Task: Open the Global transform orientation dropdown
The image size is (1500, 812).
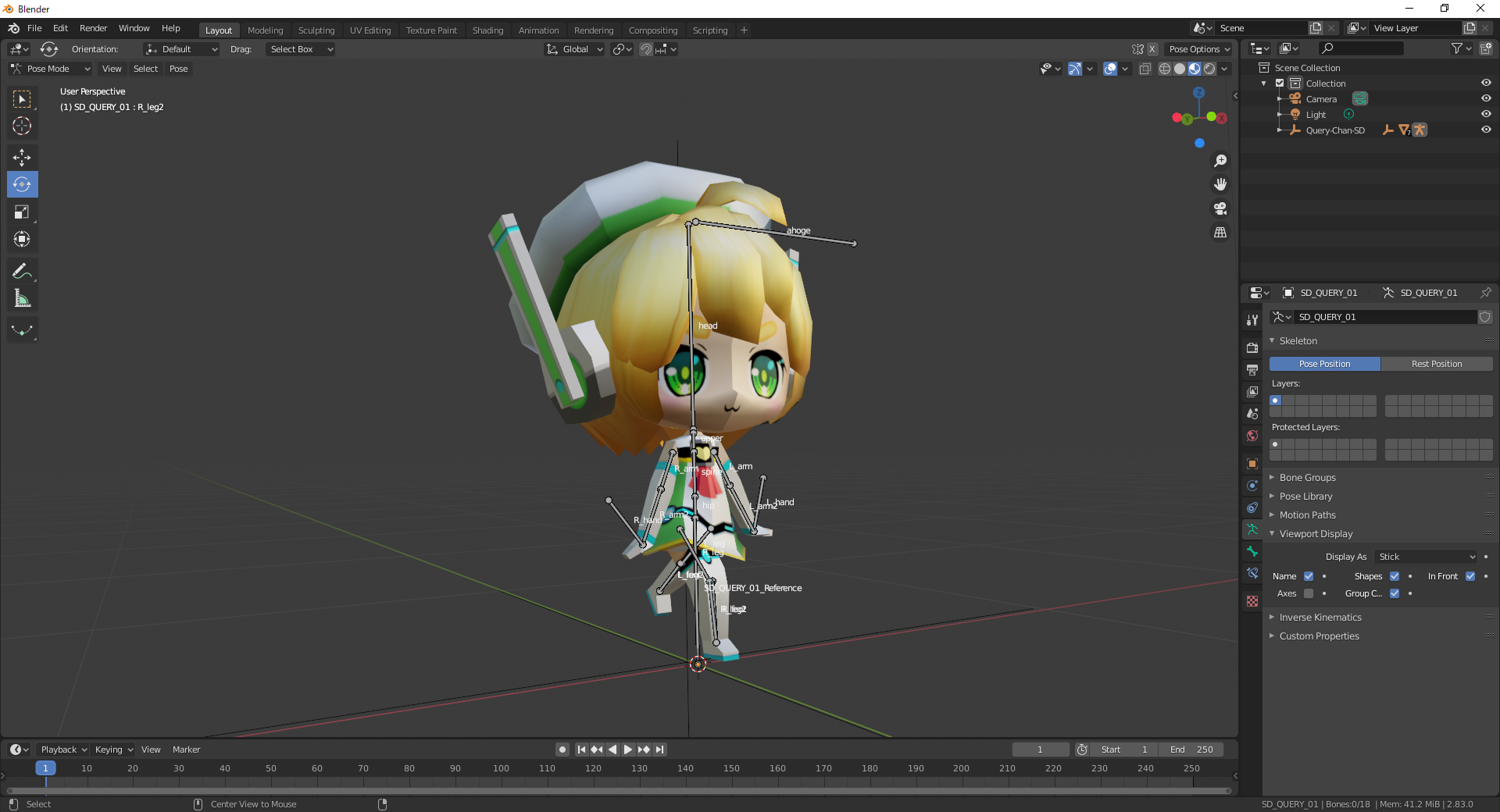Action: coord(574,49)
